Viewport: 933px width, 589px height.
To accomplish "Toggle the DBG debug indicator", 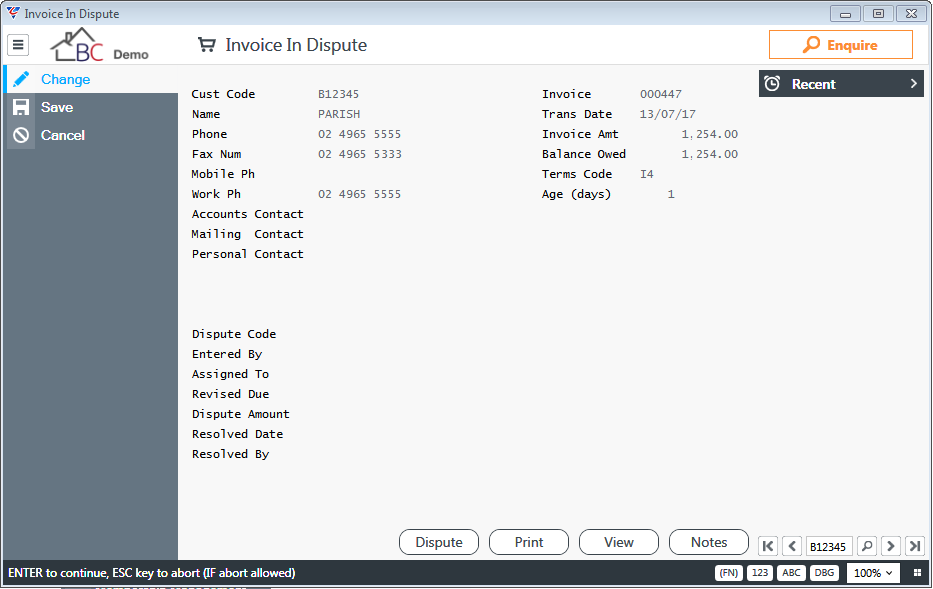I will [824, 573].
